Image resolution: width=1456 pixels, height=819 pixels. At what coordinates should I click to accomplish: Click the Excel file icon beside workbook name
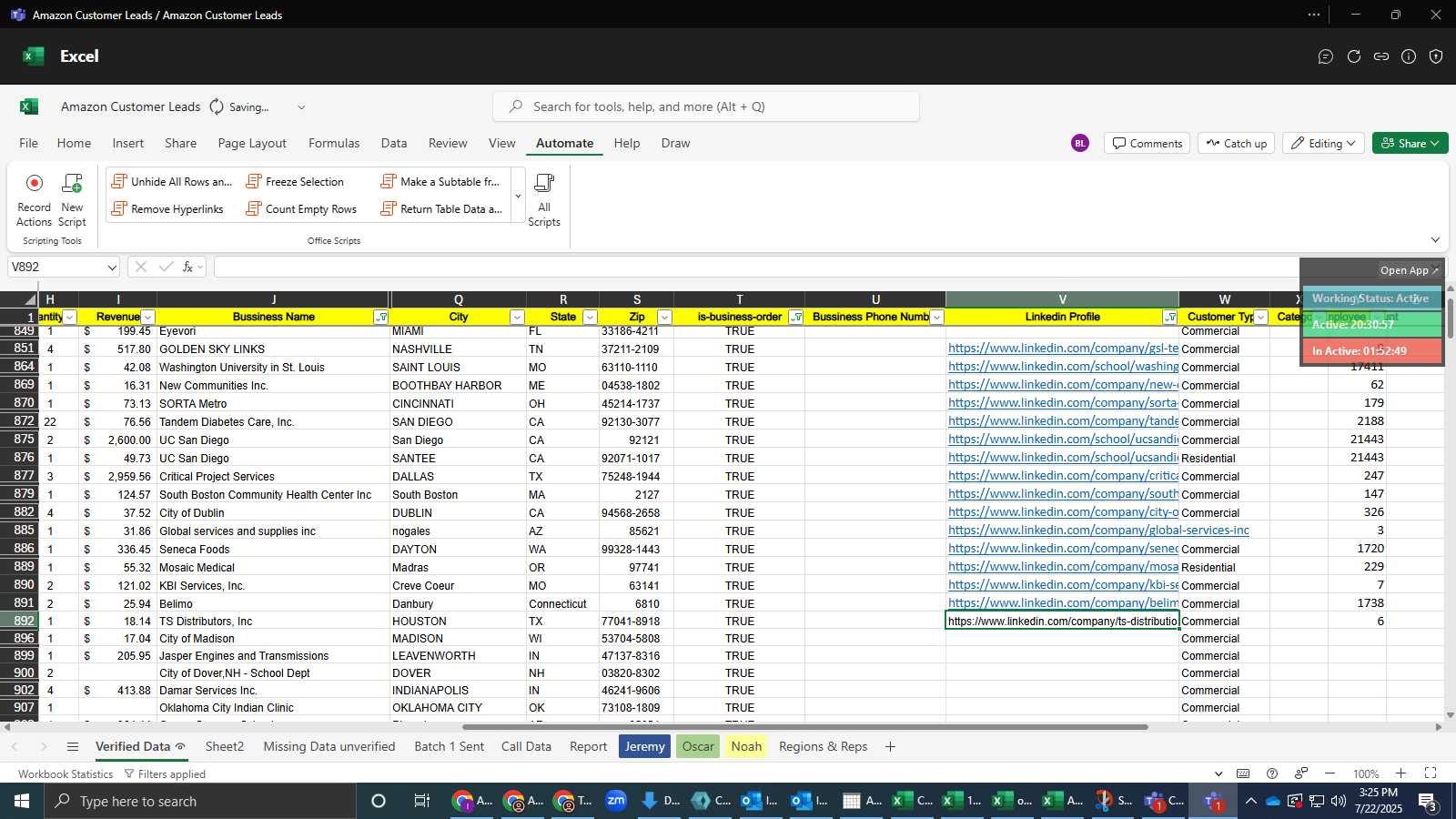(x=29, y=106)
